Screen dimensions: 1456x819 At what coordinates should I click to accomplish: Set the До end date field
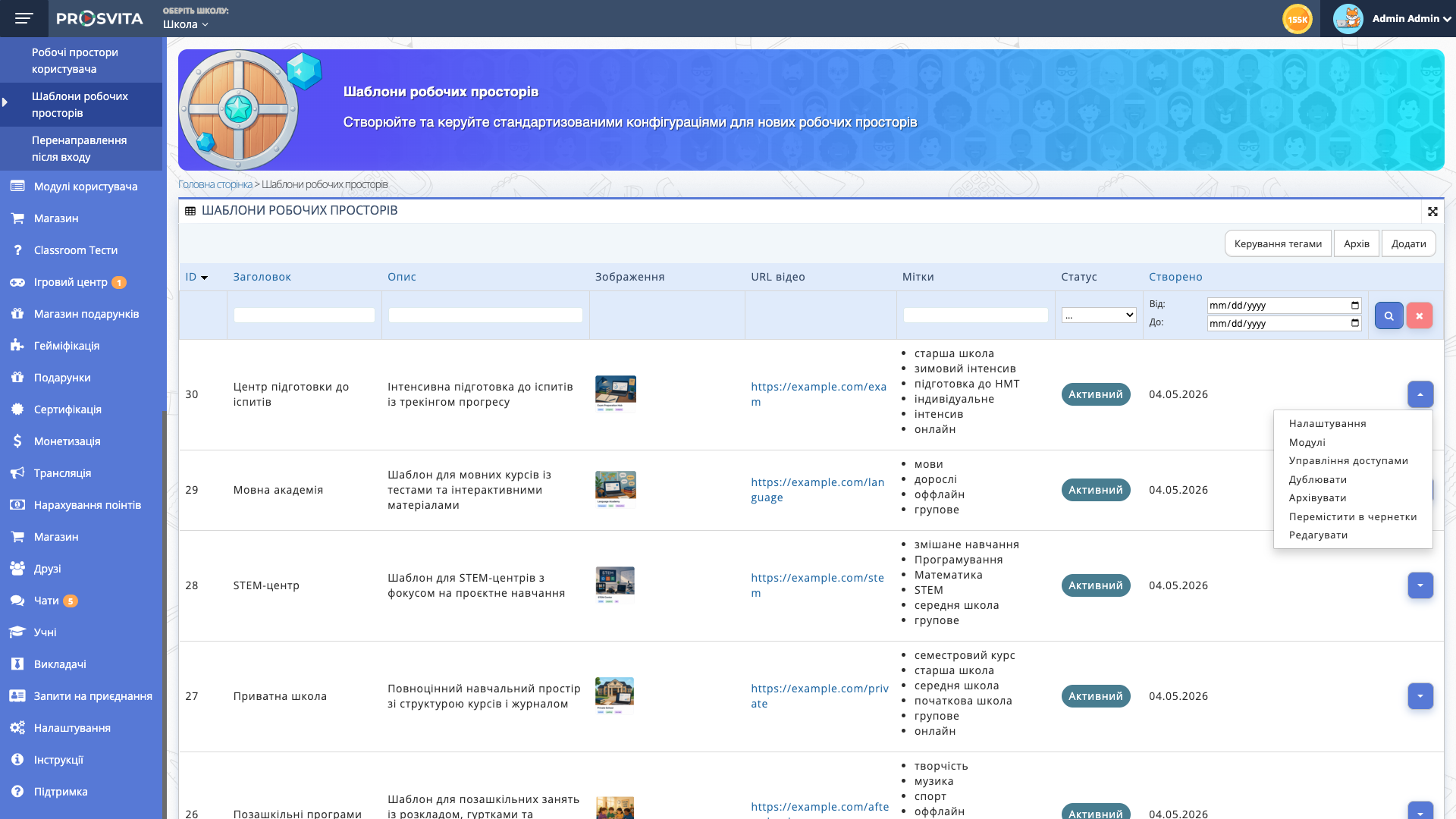click(1284, 324)
